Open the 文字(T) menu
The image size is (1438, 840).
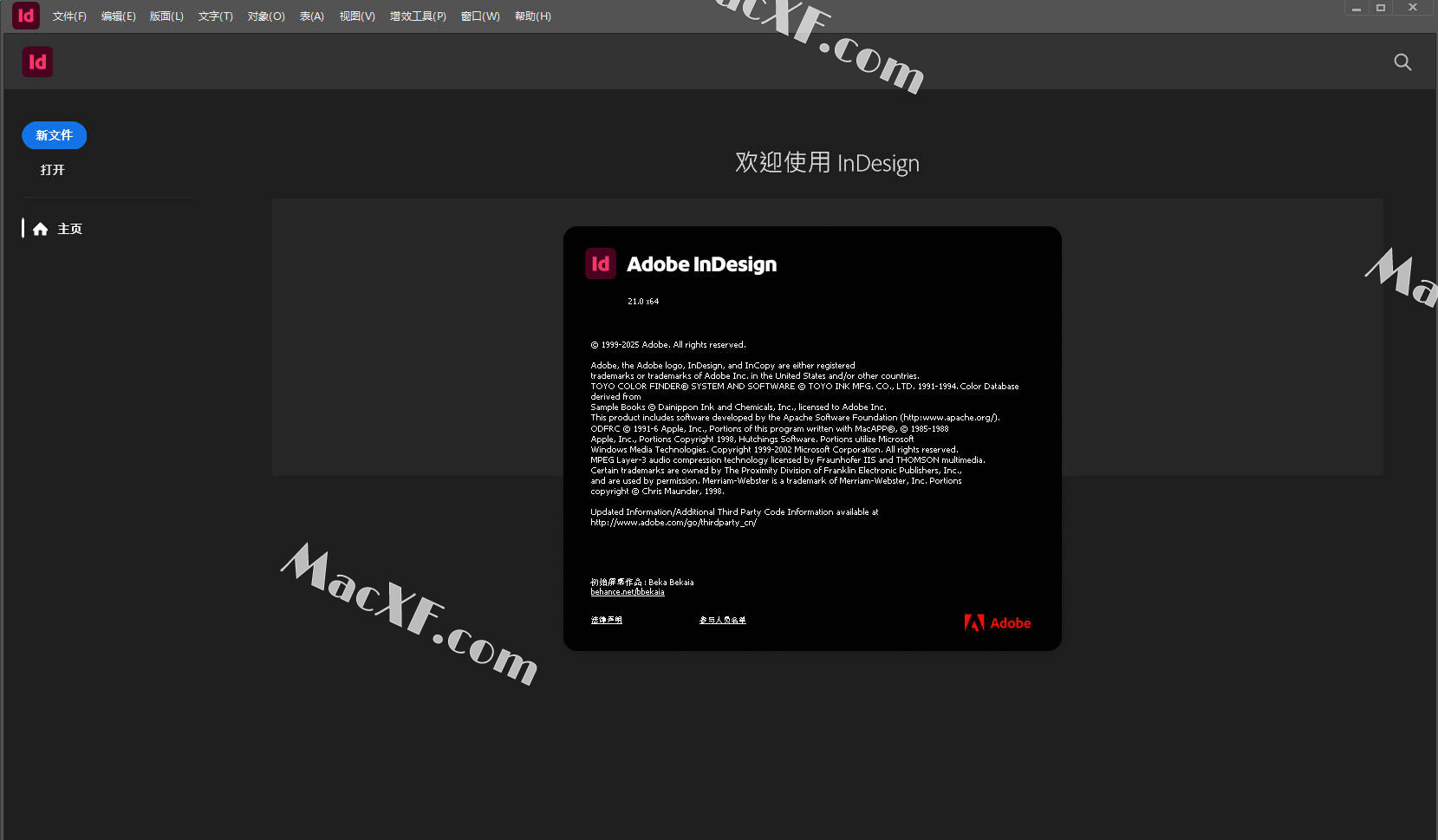[x=215, y=16]
